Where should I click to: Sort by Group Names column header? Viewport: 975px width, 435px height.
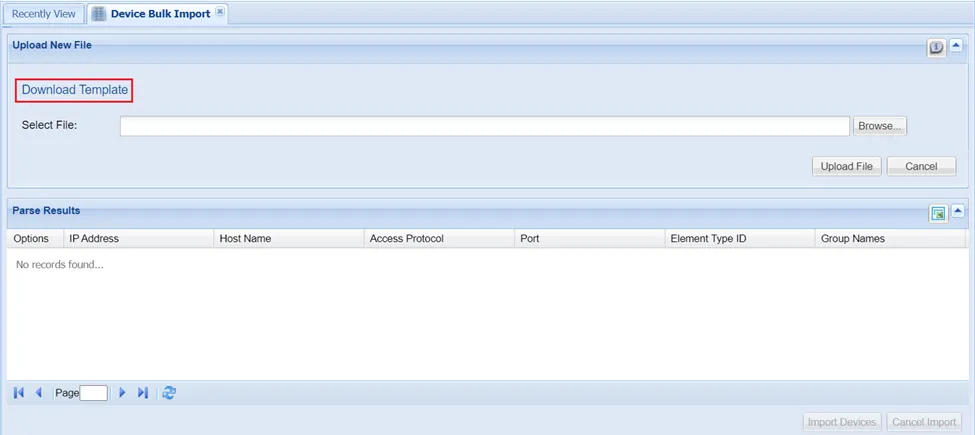click(890, 239)
